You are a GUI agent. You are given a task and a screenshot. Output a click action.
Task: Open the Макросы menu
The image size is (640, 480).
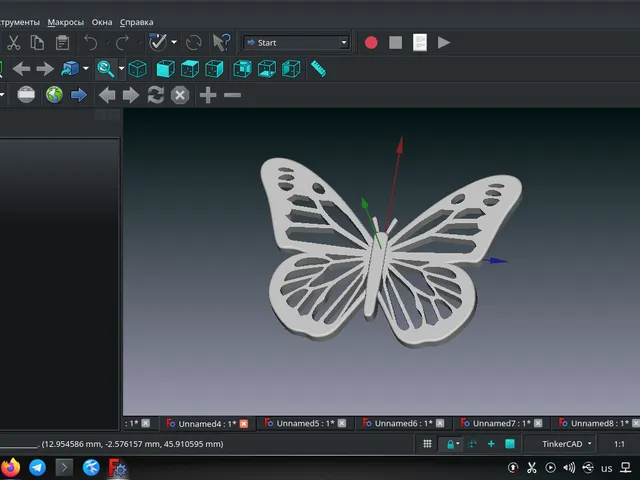[66, 22]
